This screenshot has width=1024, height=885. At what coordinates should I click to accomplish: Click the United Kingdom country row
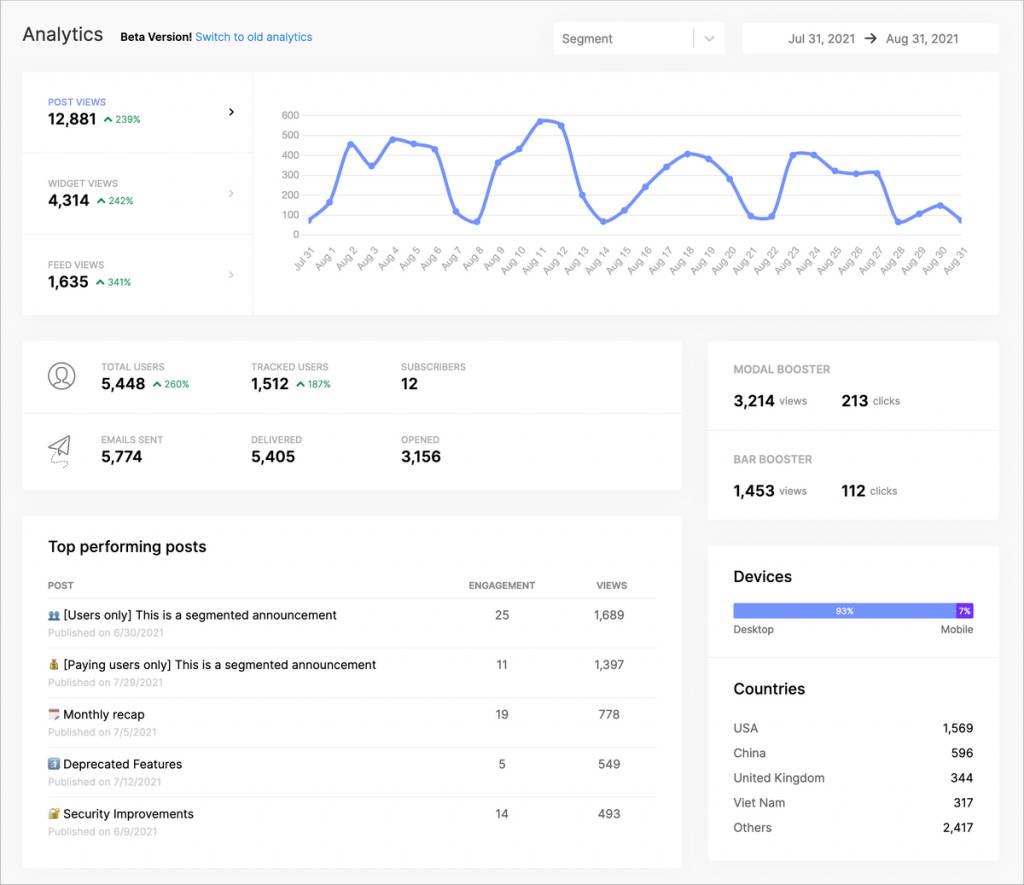tap(853, 778)
